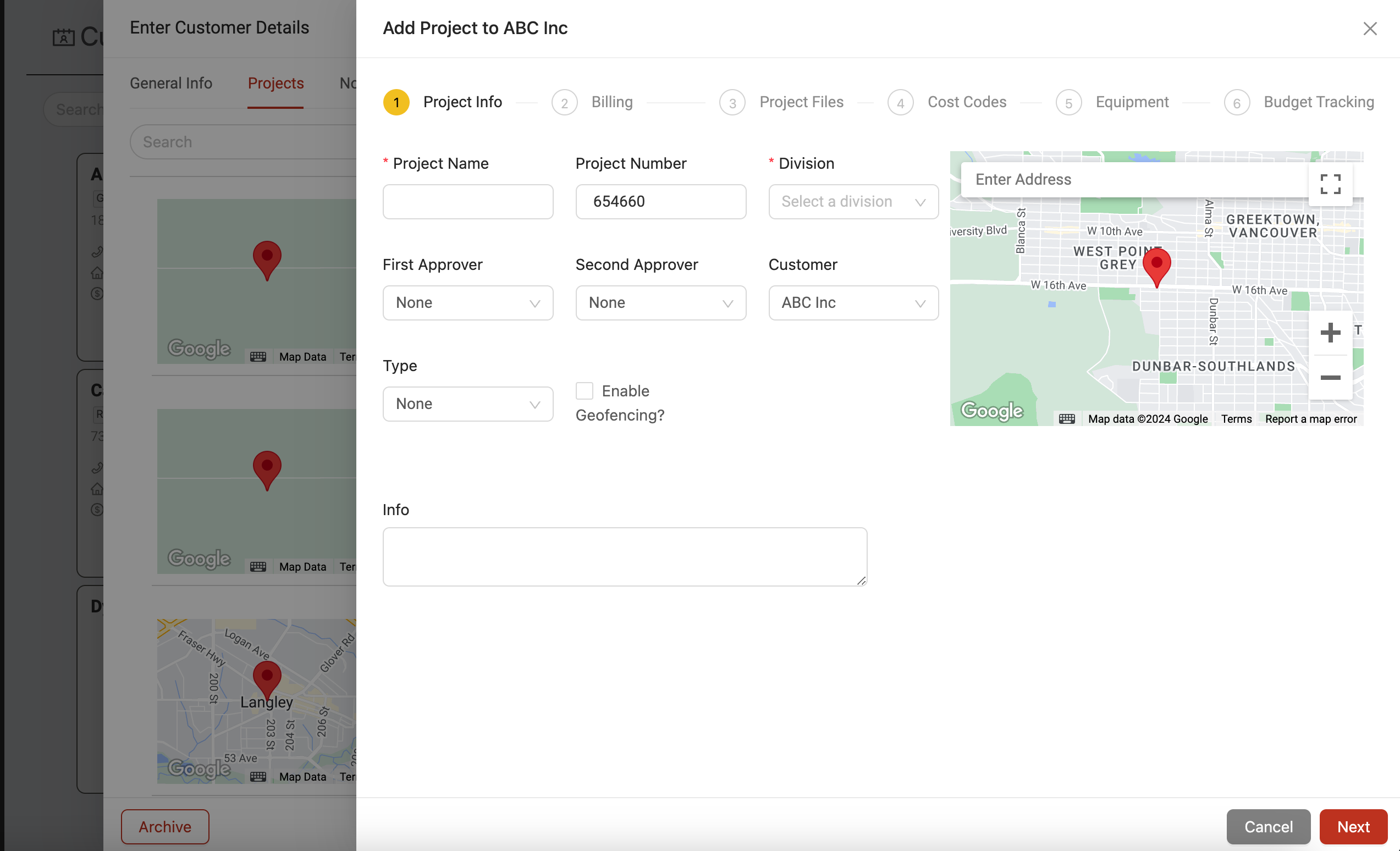Focus the Info text area
The width and height of the screenshot is (1400, 851).
(625, 557)
